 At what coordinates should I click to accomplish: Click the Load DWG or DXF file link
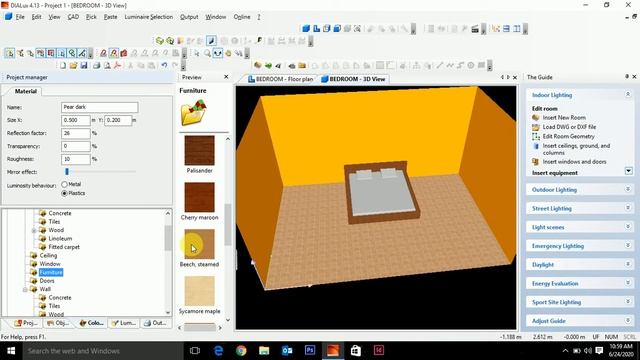569,127
